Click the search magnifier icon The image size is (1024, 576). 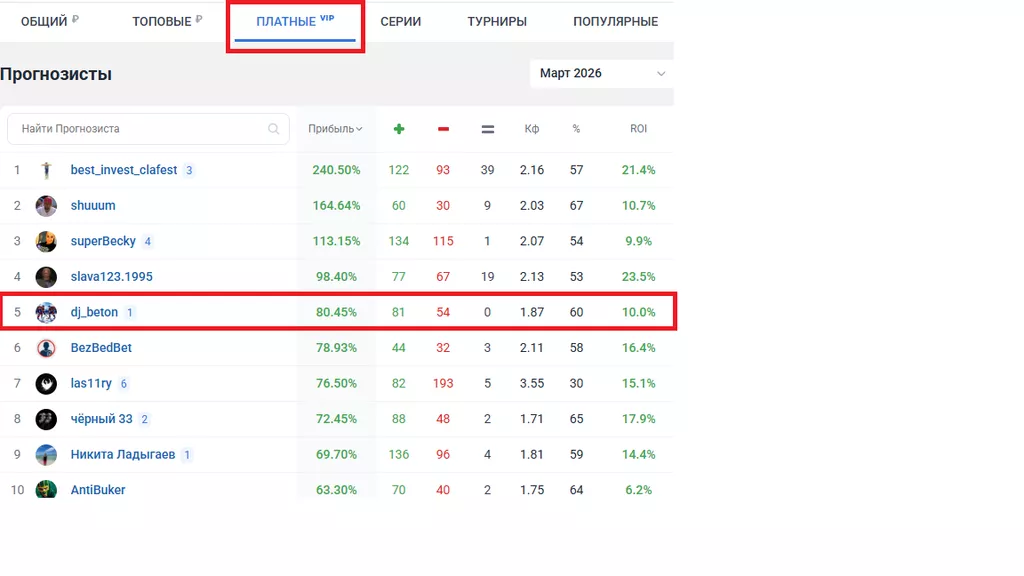tap(274, 129)
